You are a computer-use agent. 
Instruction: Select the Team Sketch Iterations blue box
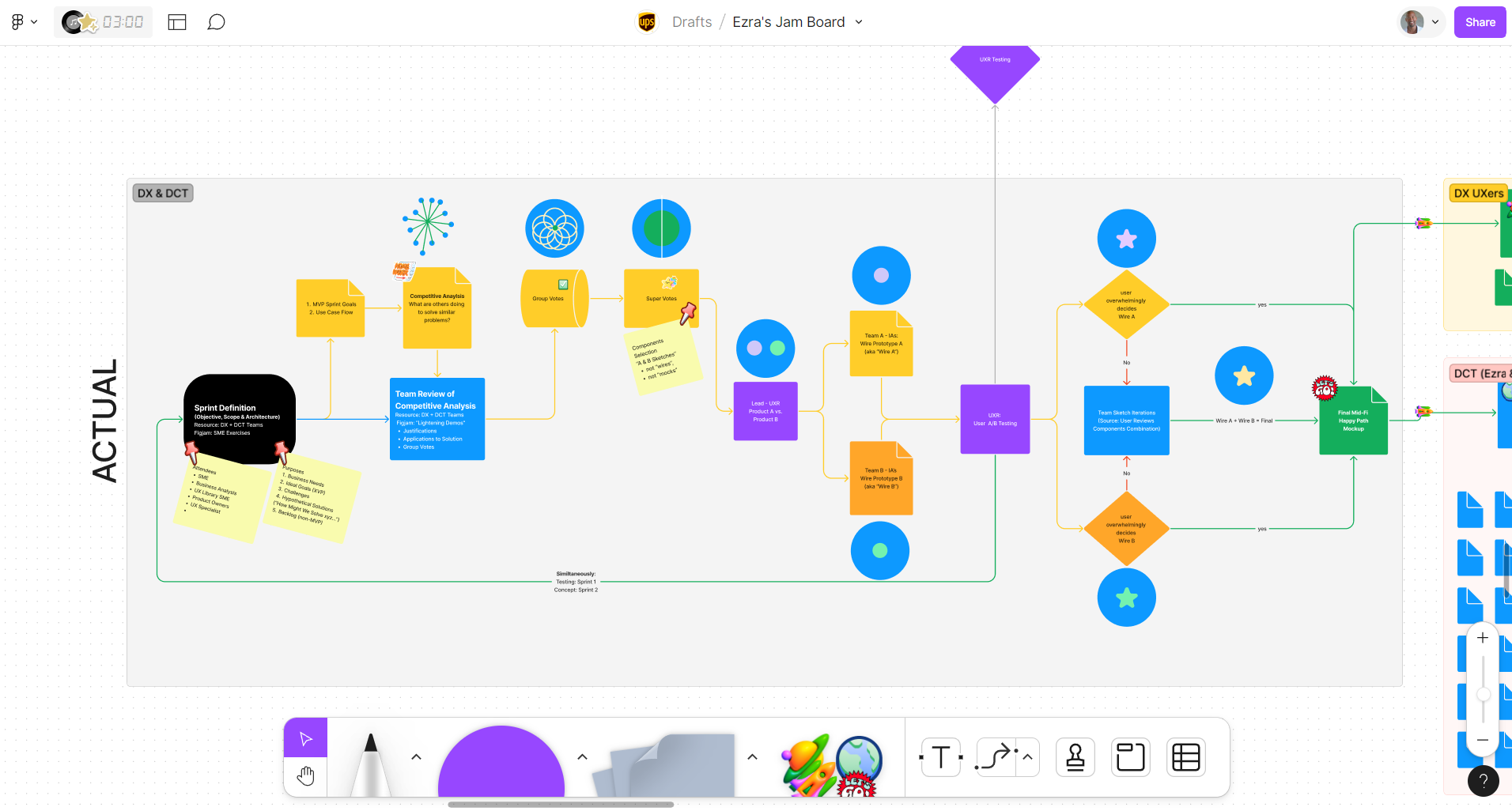[1126, 421]
